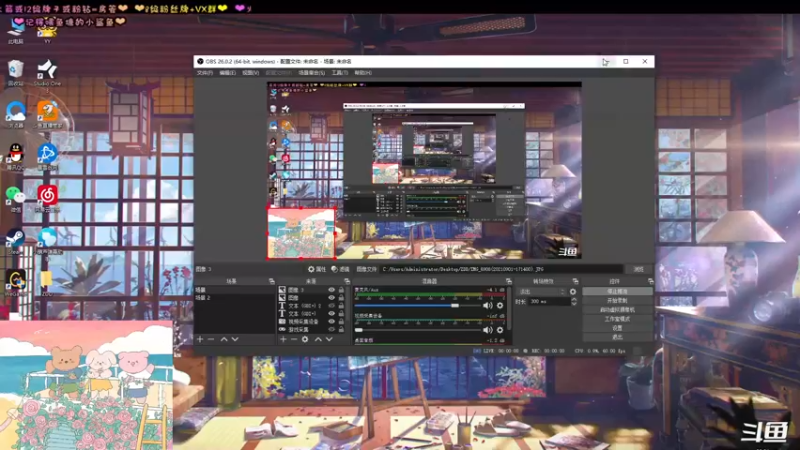
Task: Mute the video capture device mixer channel
Action: pyautogui.click(x=488, y=330)
